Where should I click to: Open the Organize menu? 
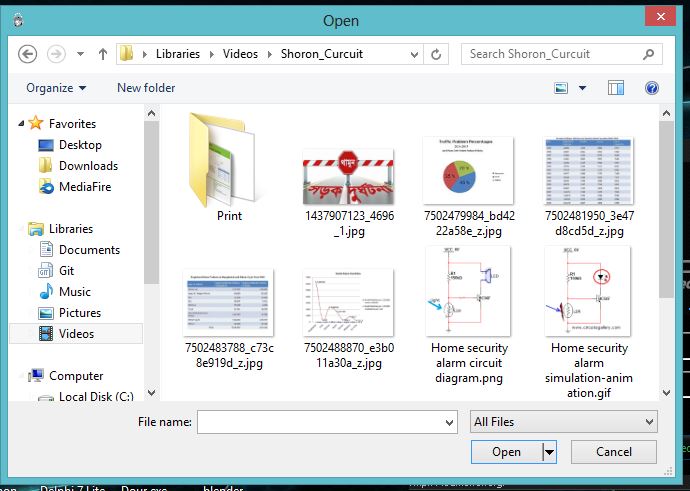click(x=56, y=88)
